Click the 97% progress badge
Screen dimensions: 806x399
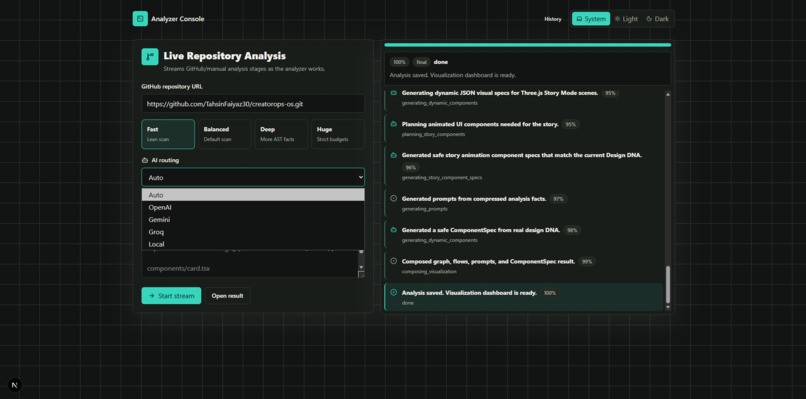558,198
